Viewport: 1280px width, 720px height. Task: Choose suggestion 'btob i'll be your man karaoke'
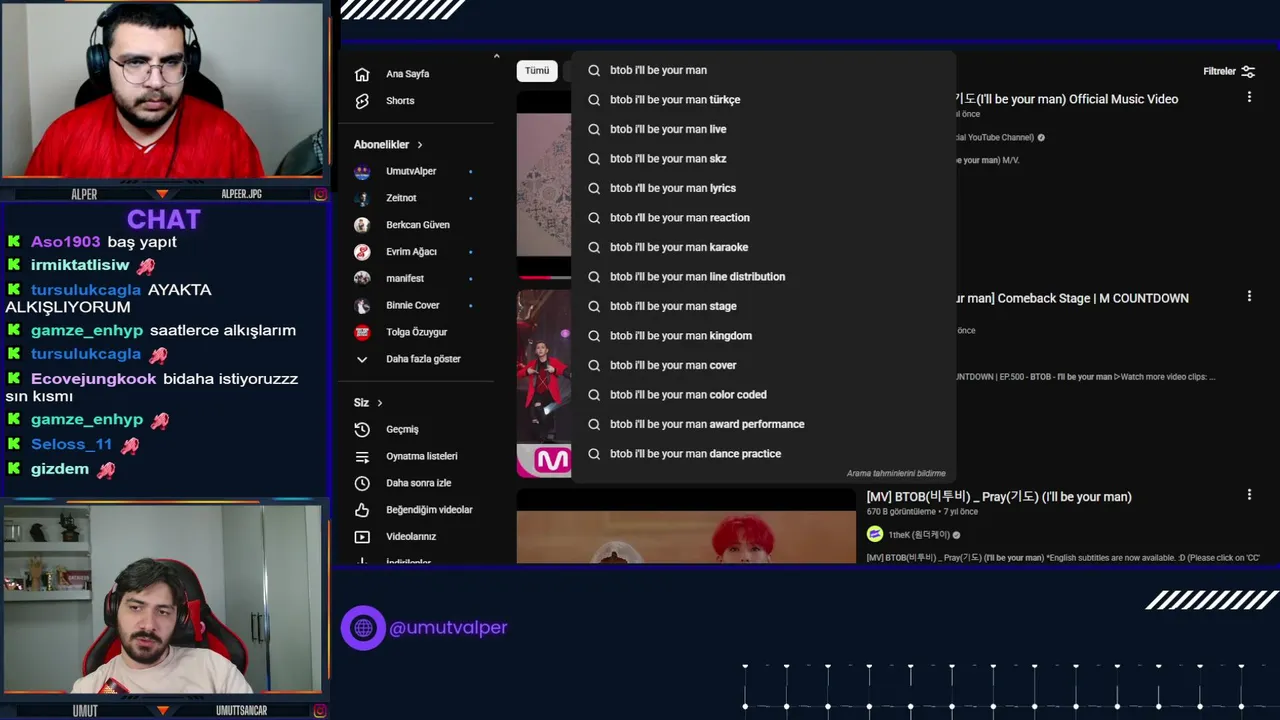[x=763, y=247]
